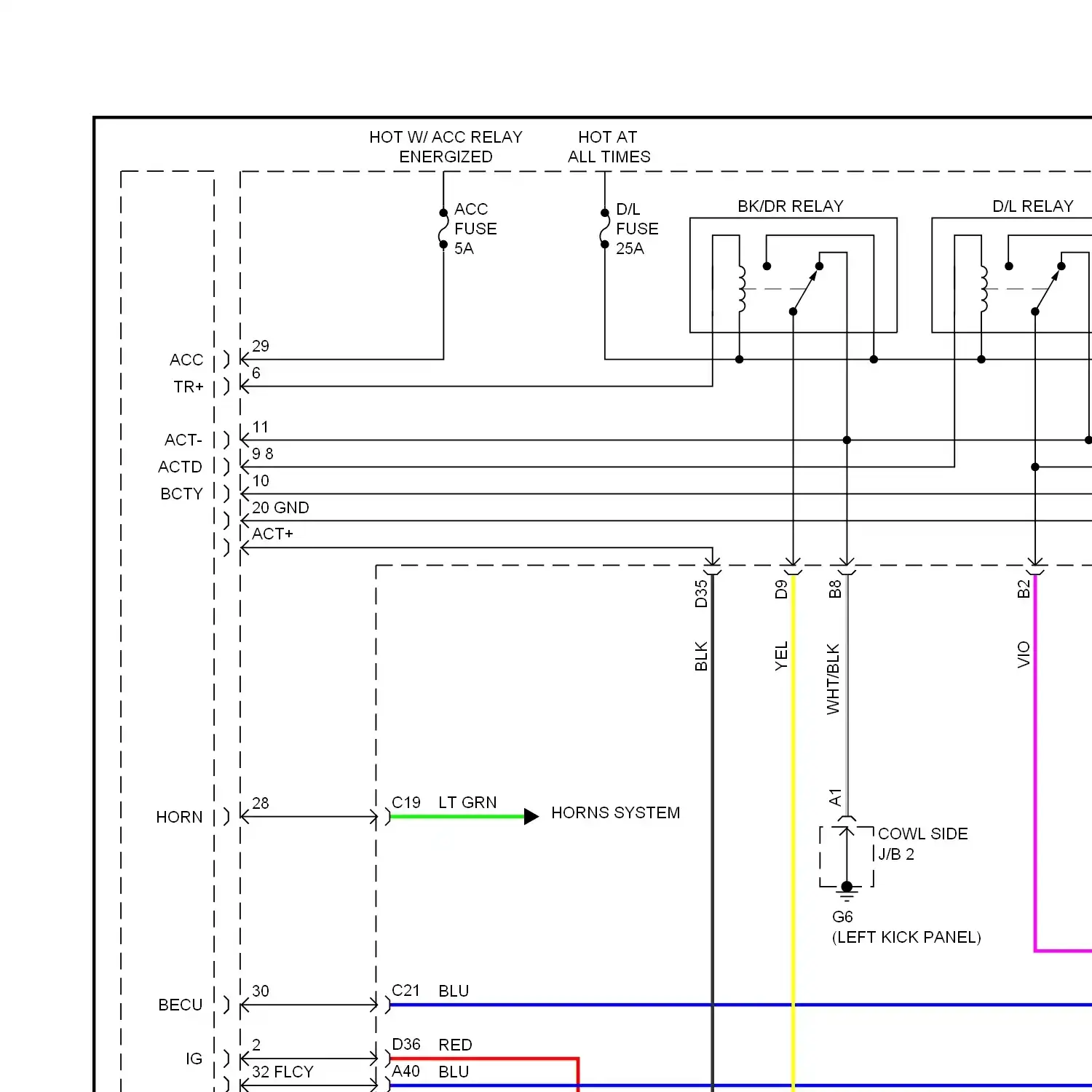This screenshot has height=1092, width=1092.
Task: Click the '32 FLCY' label
Action: 282,1072
